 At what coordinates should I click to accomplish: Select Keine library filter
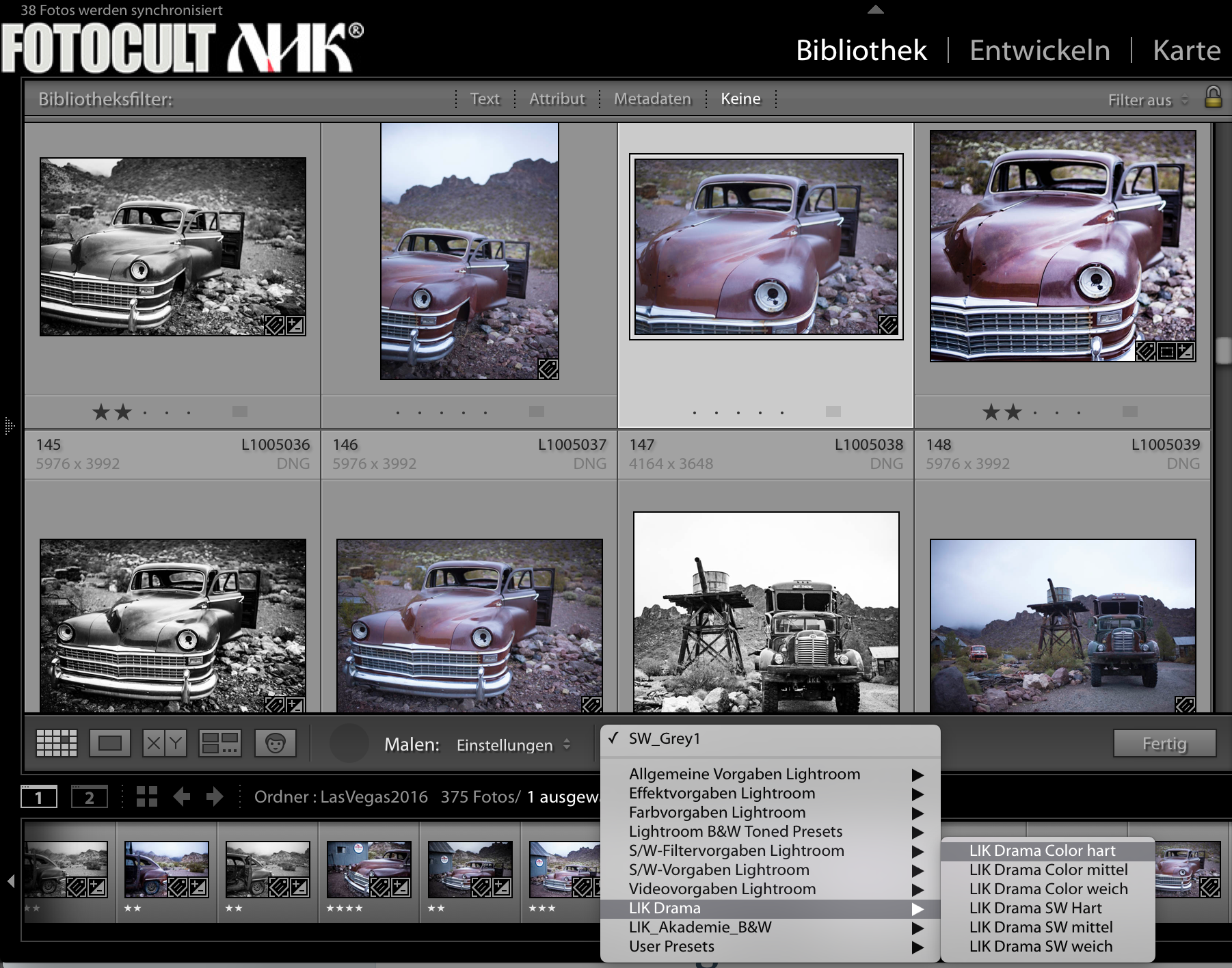point(740,99)
